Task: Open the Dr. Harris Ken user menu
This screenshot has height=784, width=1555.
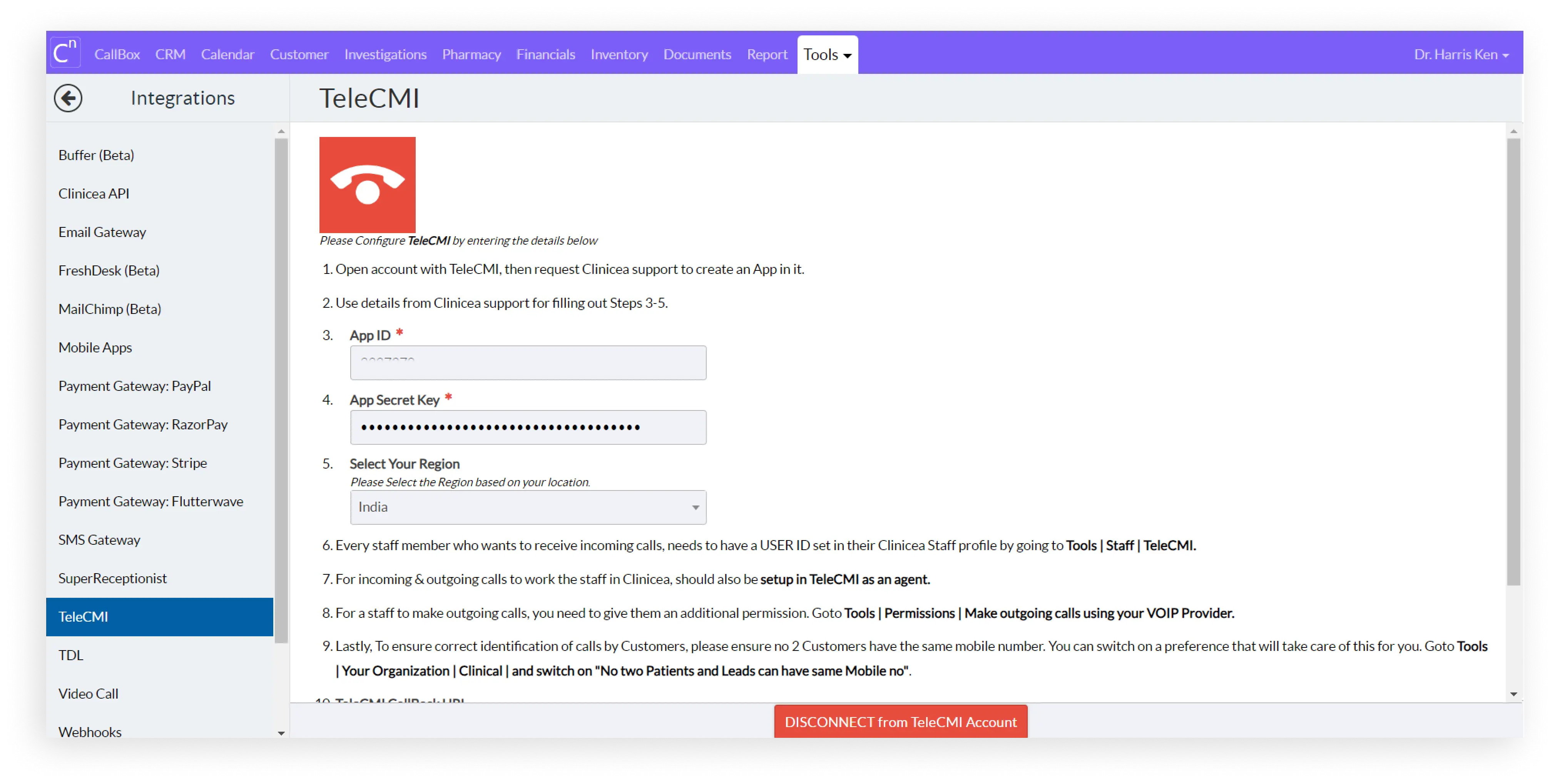Action: pyautogui.click(x=1461, y=54)
